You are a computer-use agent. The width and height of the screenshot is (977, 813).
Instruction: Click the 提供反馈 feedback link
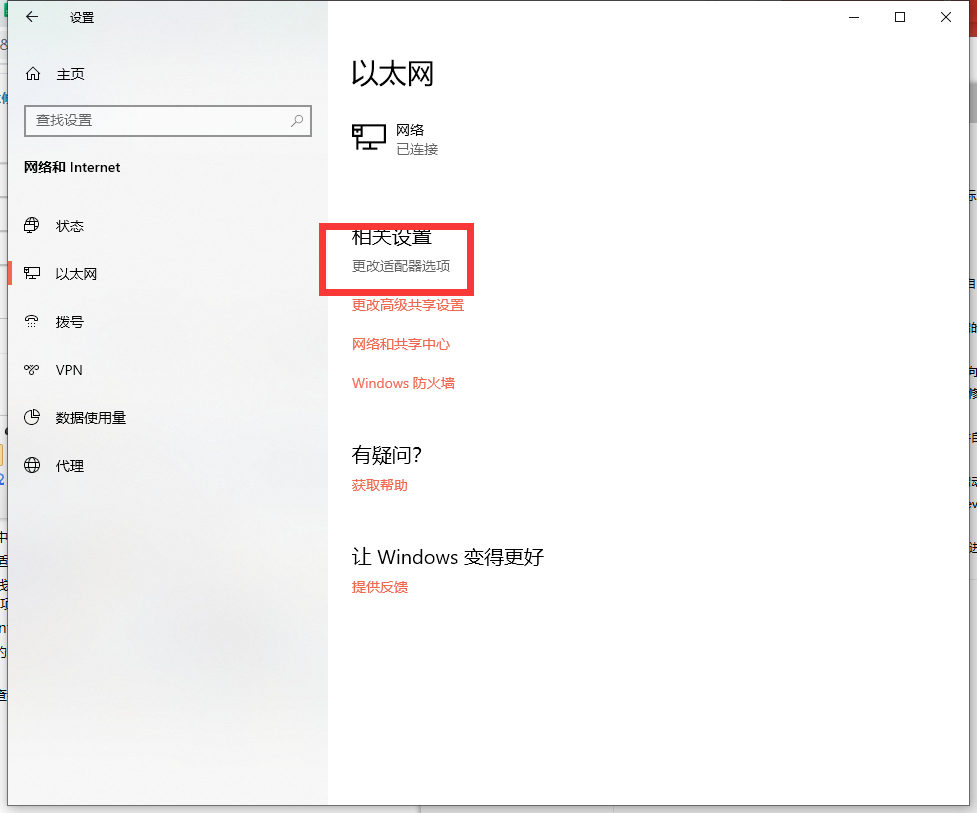380,587
